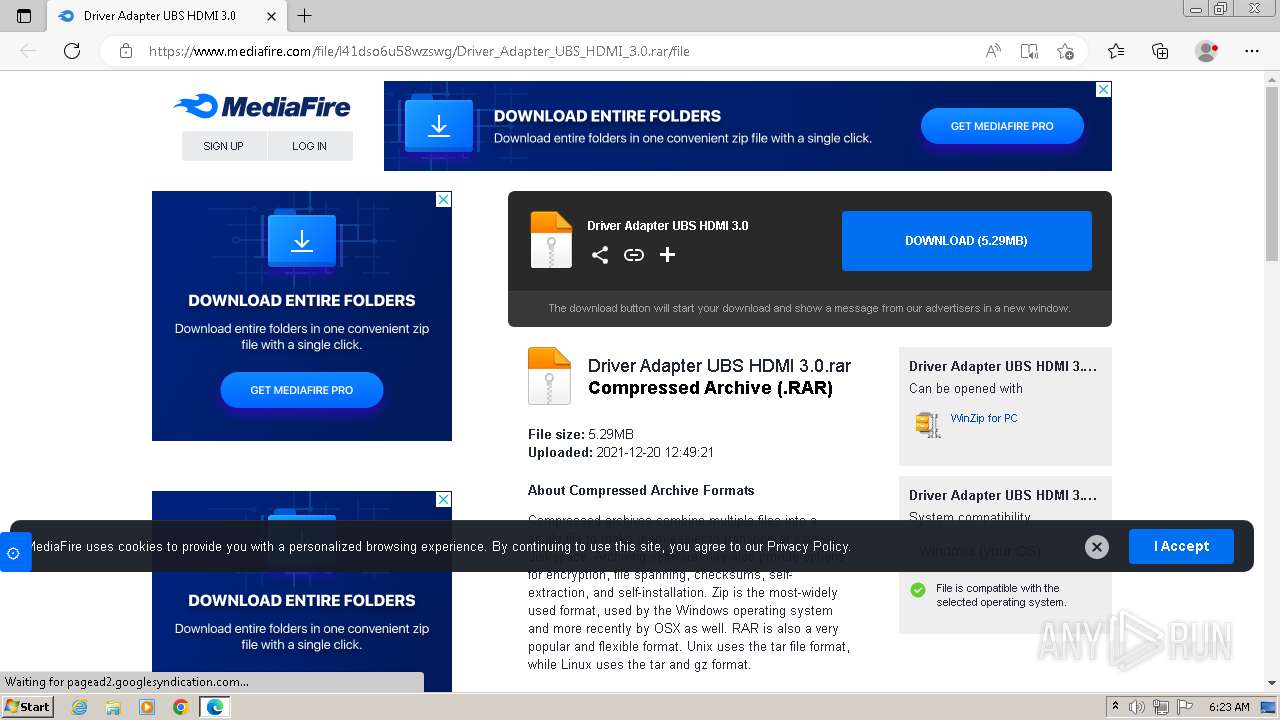
Task: Close the second left sidebar ad
Action: point(443,499)
